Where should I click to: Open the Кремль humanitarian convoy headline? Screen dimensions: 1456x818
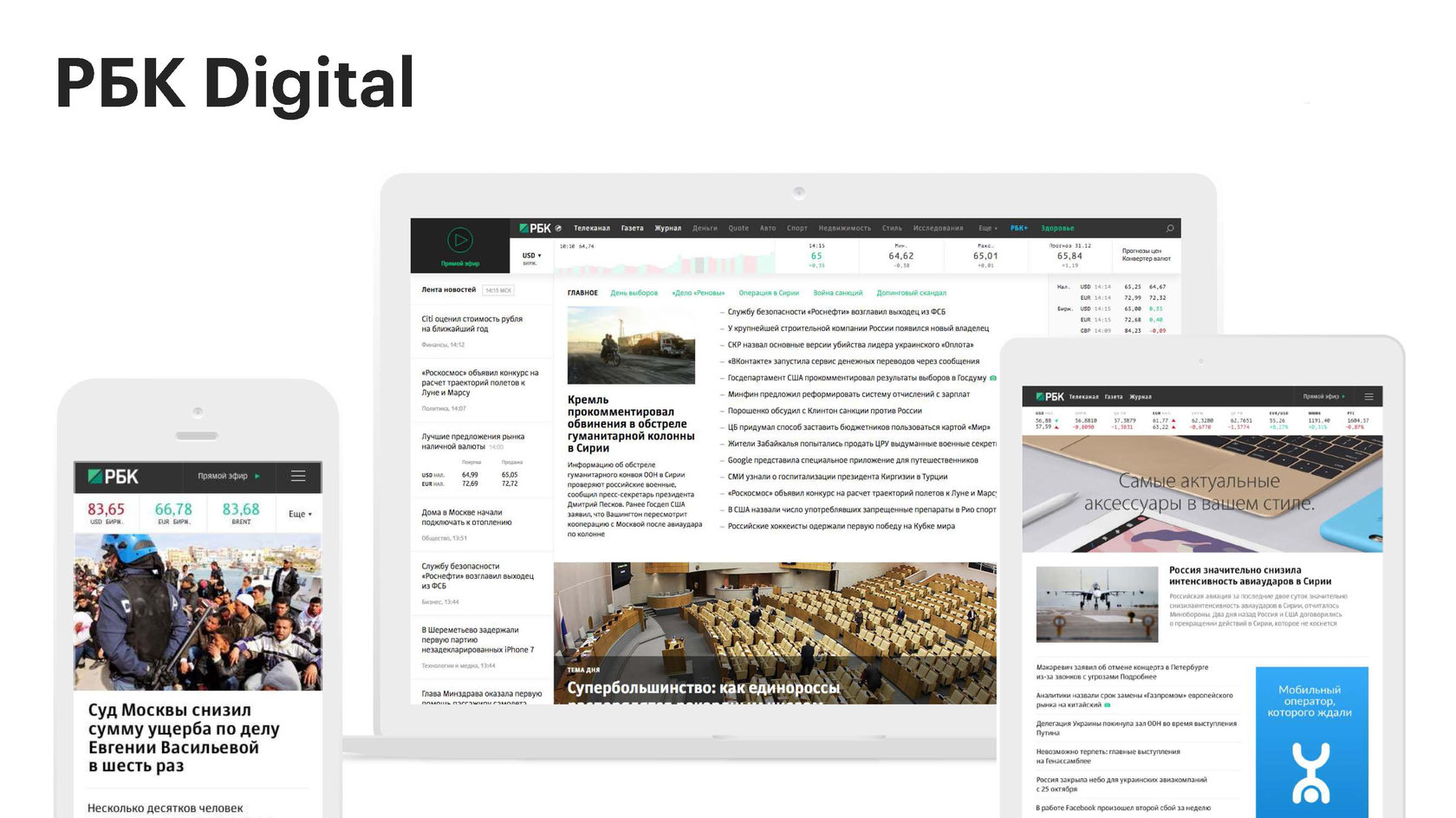631,424
